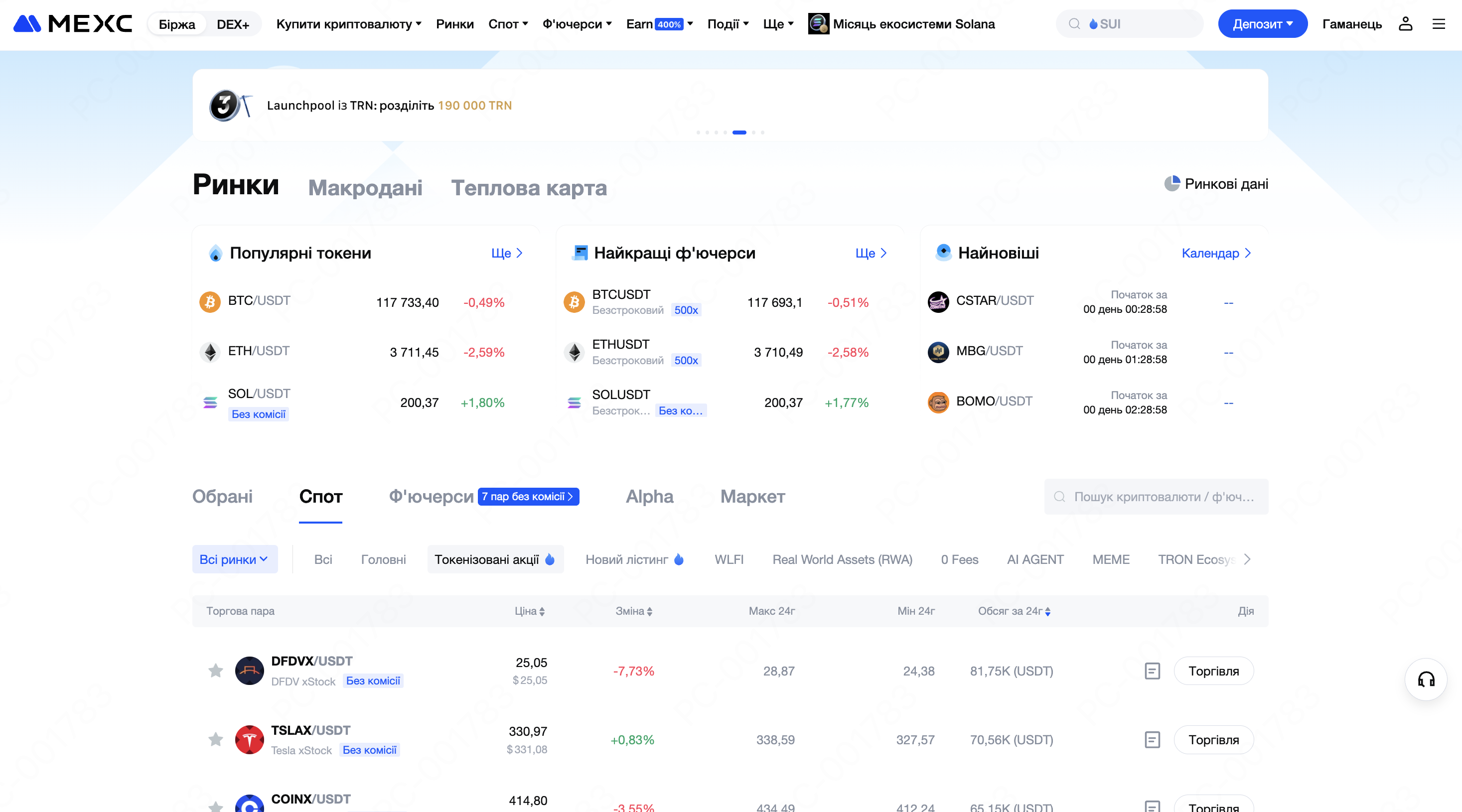Open the Ринки header menu item
Image resolution: width=1462 pixels, height=812 pixels.
click(454, 24)
